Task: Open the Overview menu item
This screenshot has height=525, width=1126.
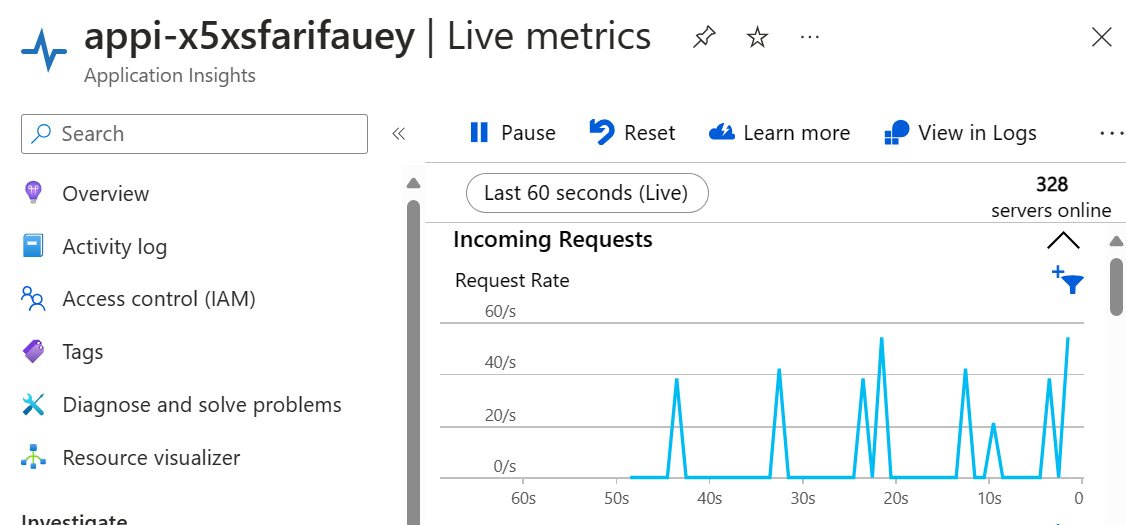Action: (106, 194)
